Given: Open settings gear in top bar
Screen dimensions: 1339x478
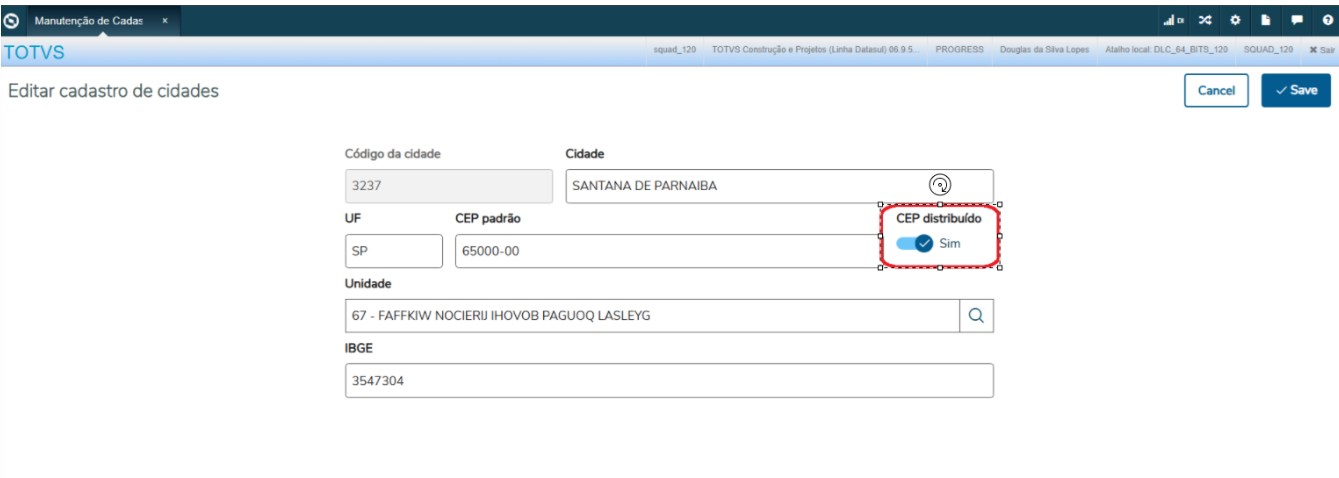Looking at the screenshot, I should click(x=1235, y=19).
